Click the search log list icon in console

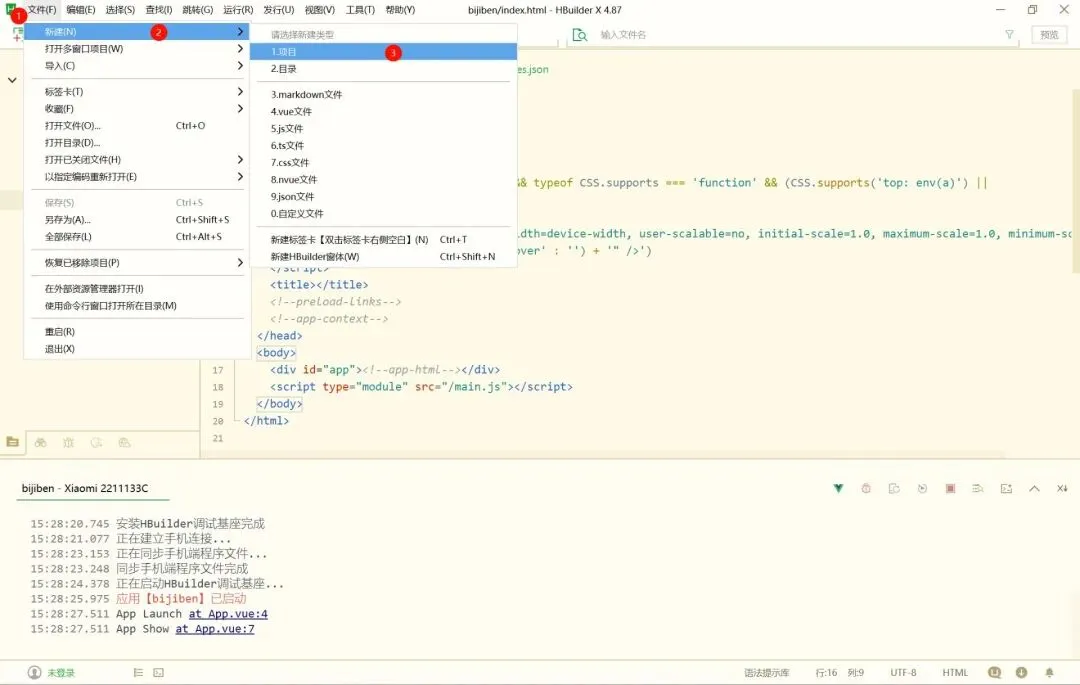click(978, 488)
